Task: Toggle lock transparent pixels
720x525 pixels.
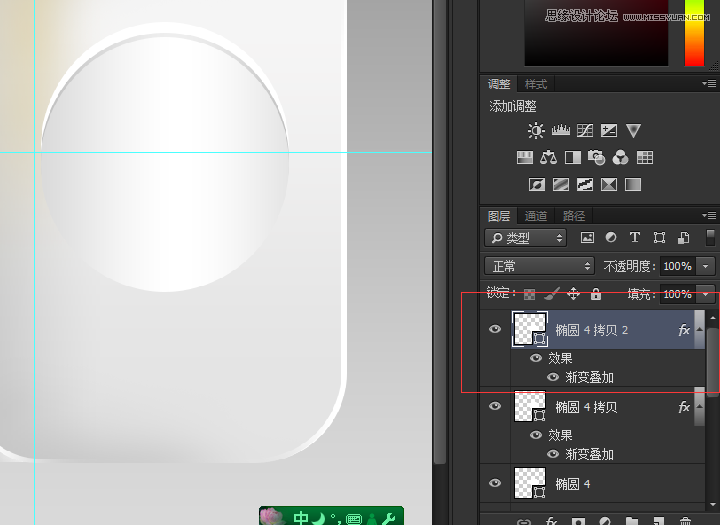Action: coord(529,294)
